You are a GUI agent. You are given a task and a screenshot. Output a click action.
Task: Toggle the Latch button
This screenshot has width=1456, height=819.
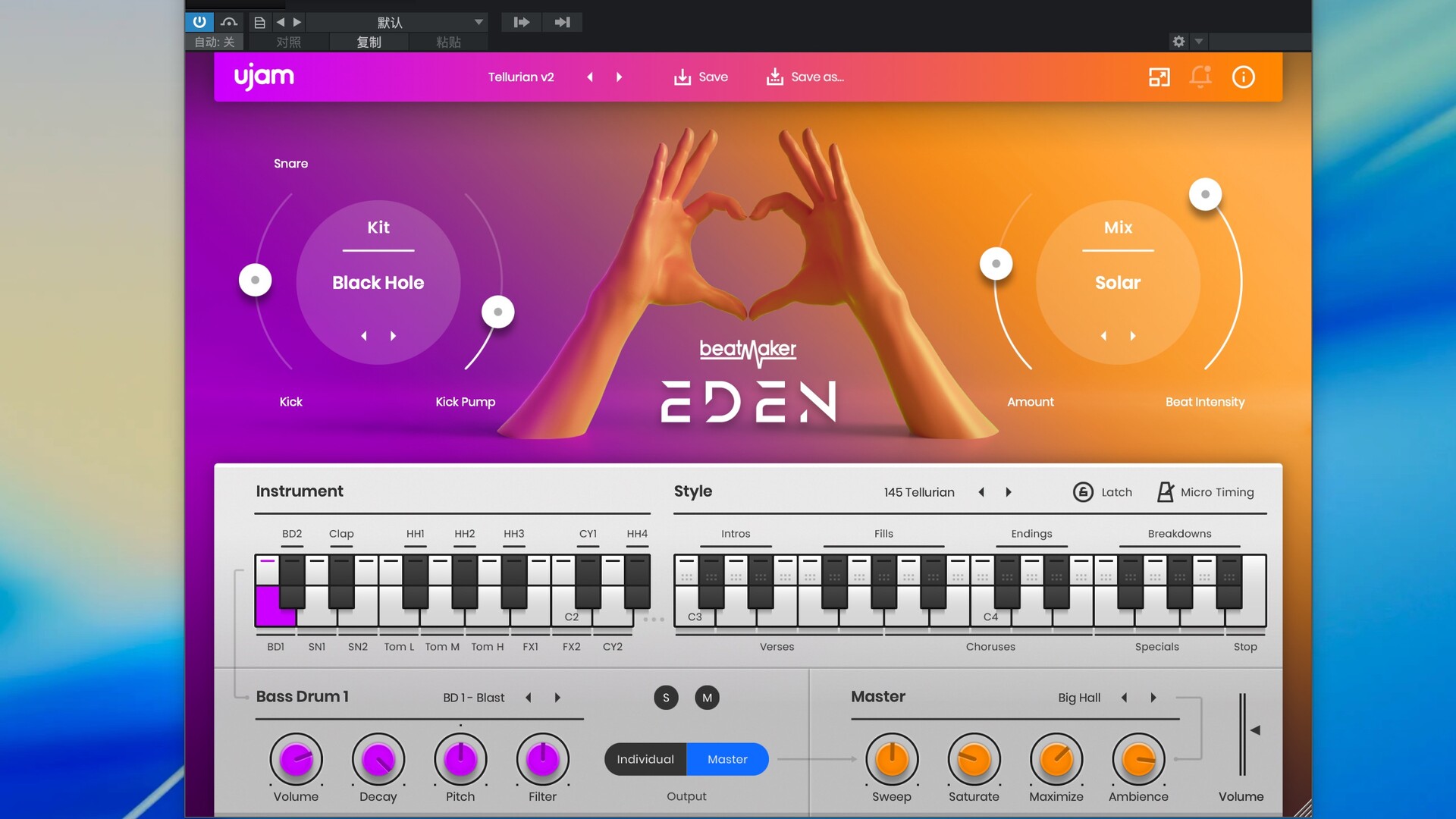click(x=1103, y=492)
